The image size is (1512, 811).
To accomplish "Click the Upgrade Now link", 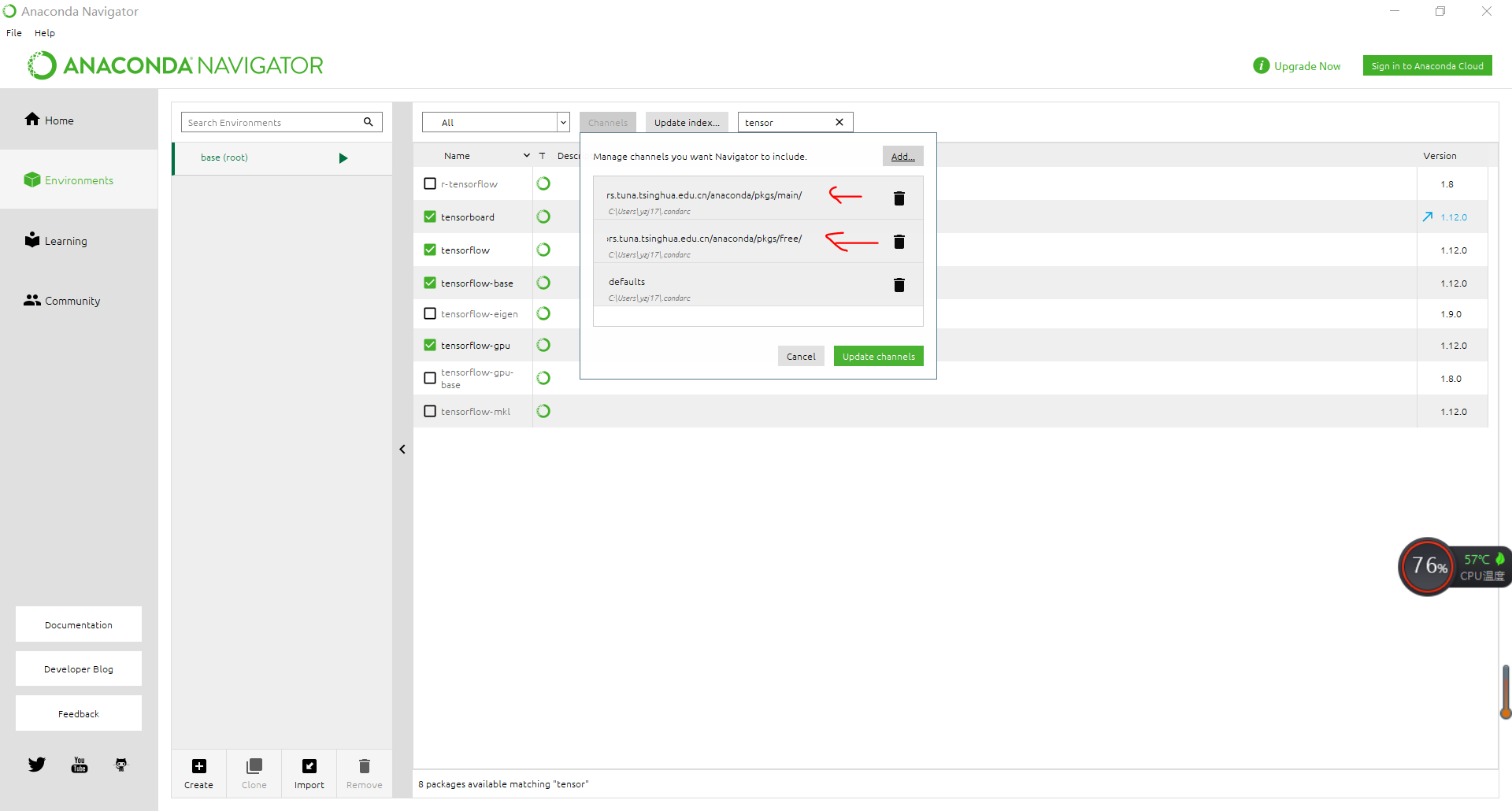I will point(1307,66).
